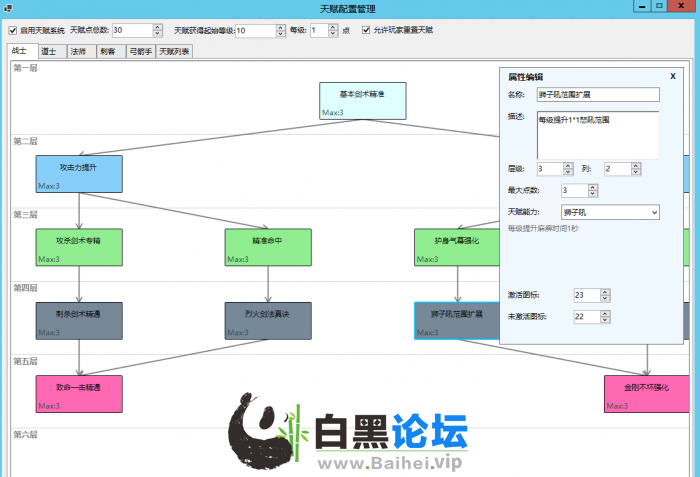
Task: Toggle 允许玩家重置天赋 checkbox
Action: click(x=366, y=31)
